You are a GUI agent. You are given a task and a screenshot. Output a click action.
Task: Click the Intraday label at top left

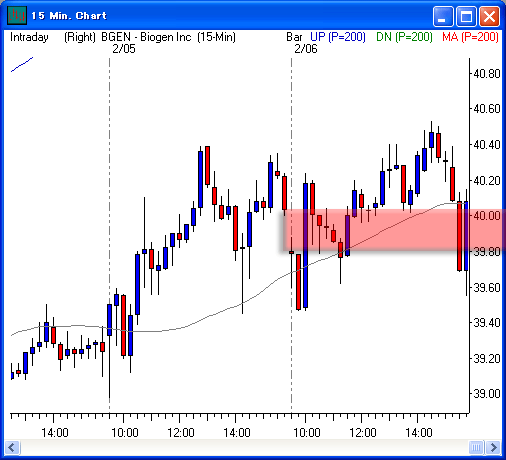[29, 37]
